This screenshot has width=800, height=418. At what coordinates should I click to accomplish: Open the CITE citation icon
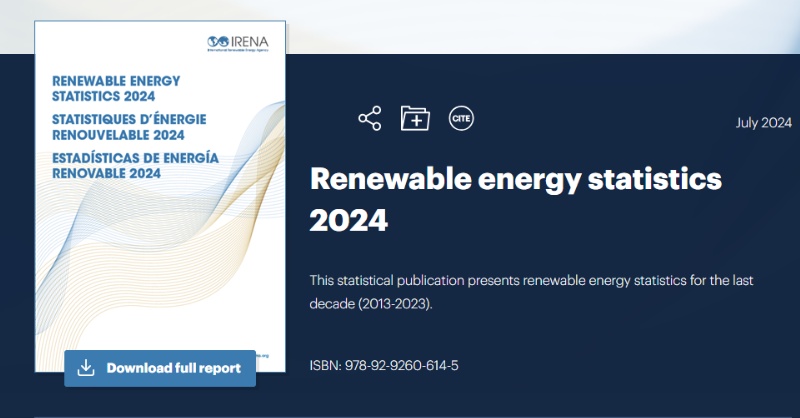coord(461,118)
